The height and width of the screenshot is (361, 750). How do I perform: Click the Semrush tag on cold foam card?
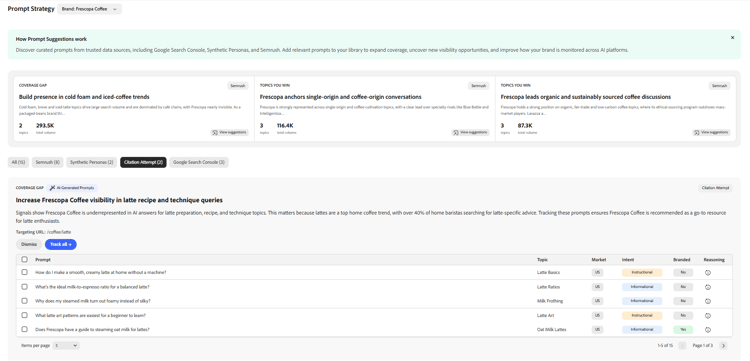[x=238, y=86]
